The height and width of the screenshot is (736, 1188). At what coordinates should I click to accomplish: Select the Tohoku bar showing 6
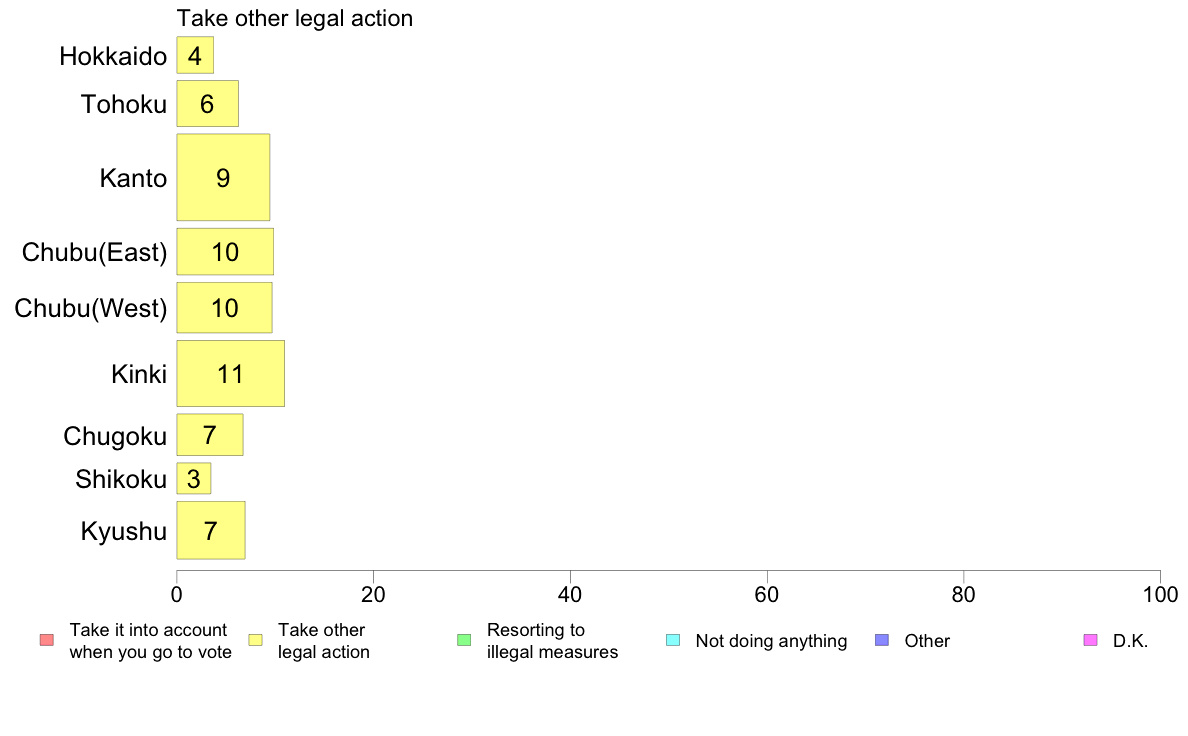coord(208,104)
